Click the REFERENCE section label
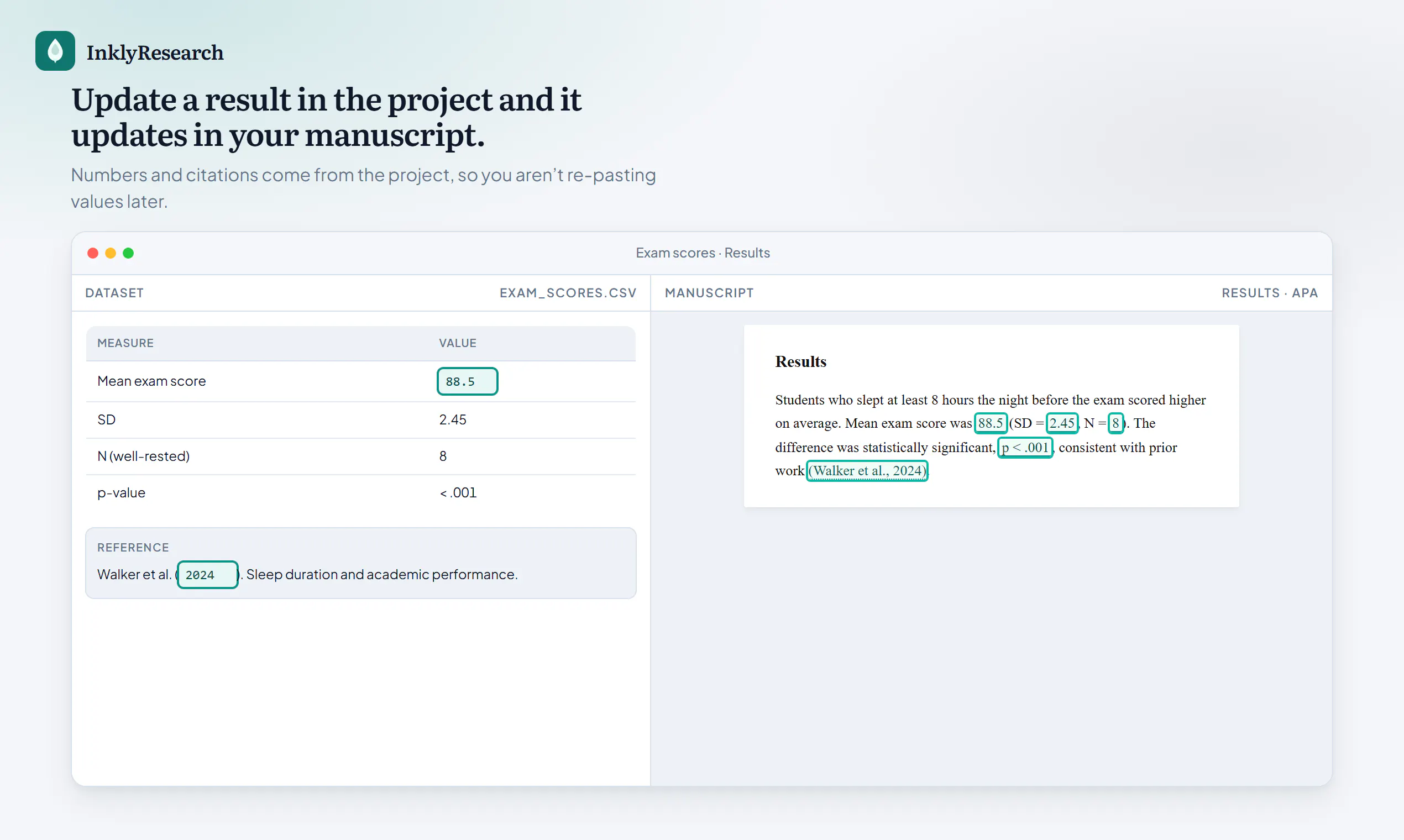 (x=133, y=547)
